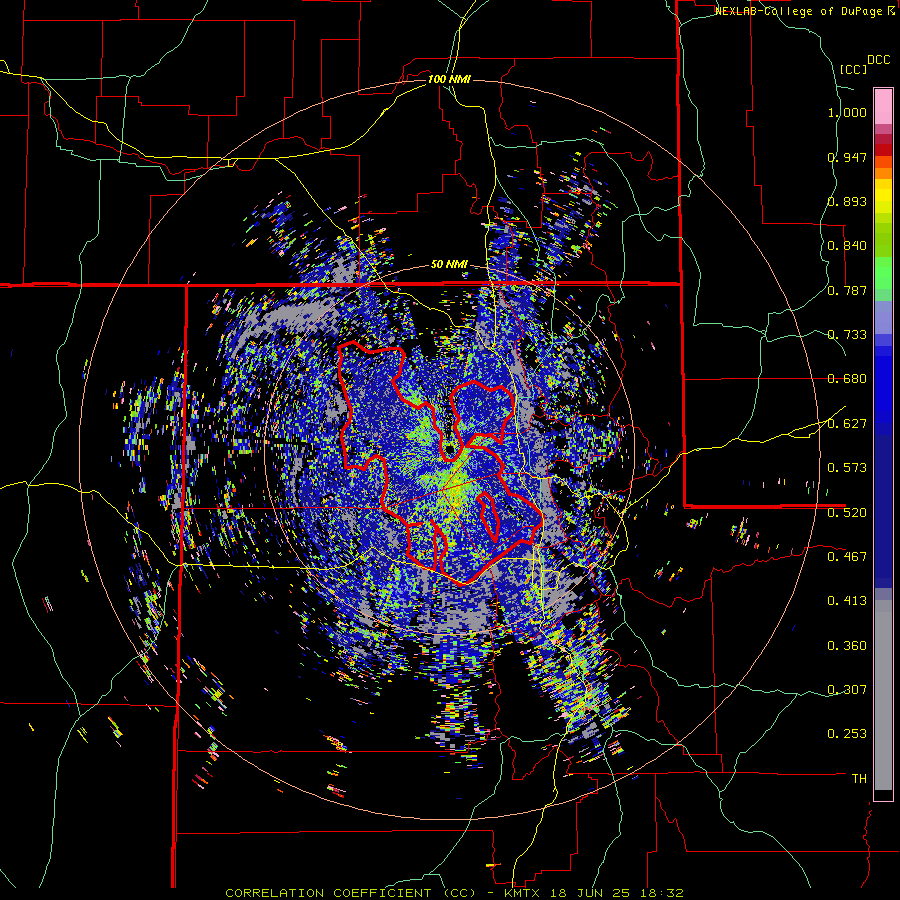Viewport: 900px width, 900px height.
Task: Select the 0.360 scale value
Action: (x=847, y=646)
